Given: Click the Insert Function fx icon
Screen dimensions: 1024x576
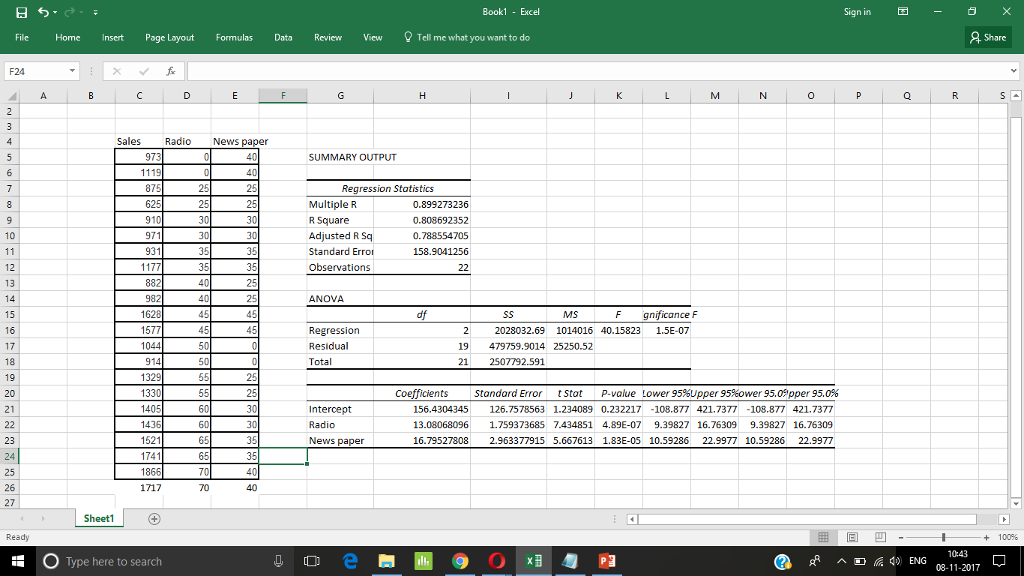Looking at the screenshot, I should (172, 72).
